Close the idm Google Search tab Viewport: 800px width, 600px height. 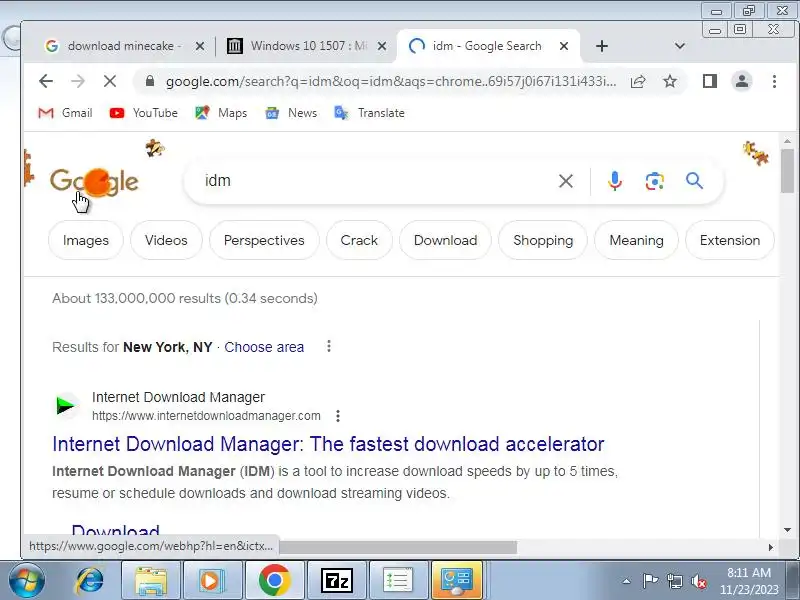tap(564, 46)
